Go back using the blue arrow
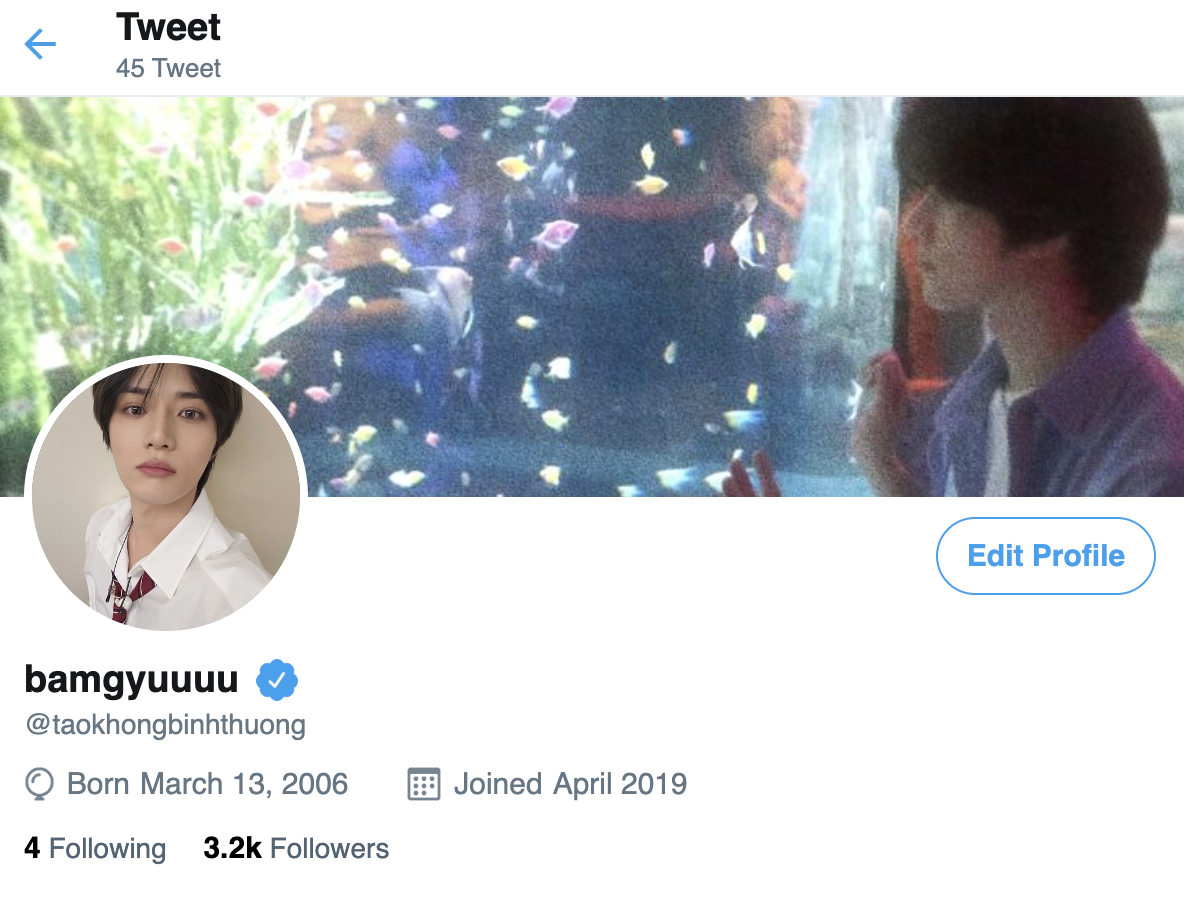 coord(40,44)
